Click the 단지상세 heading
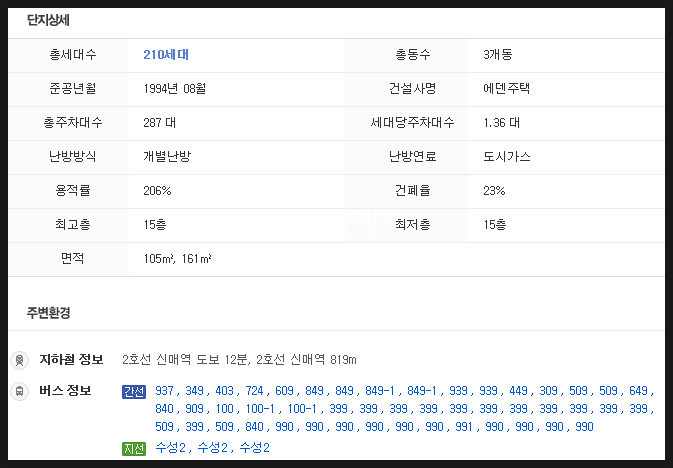This screenshot has width=673, height=468. click(48, 20)
